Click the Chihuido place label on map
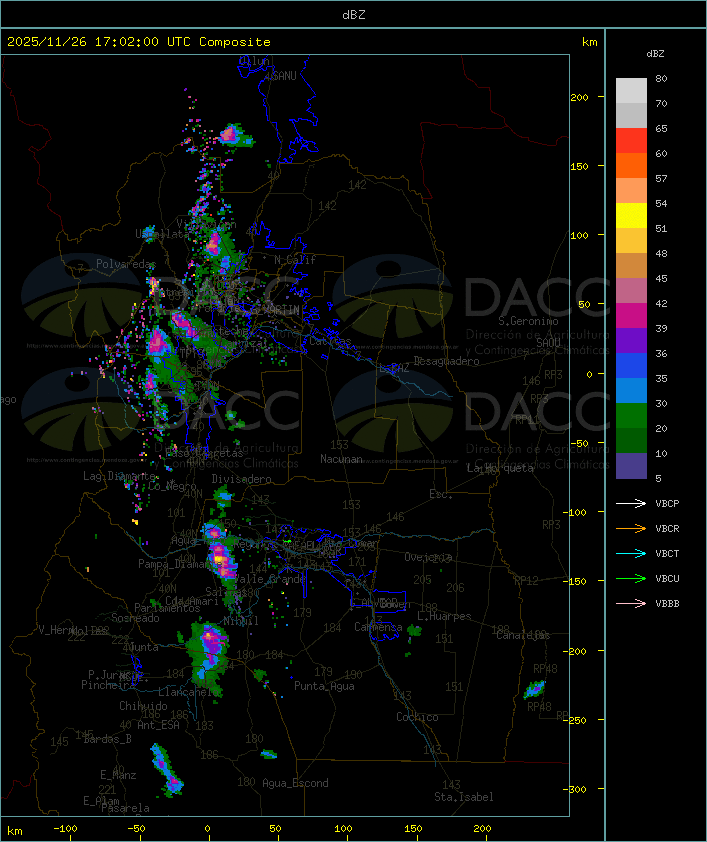 click(143, 706)
